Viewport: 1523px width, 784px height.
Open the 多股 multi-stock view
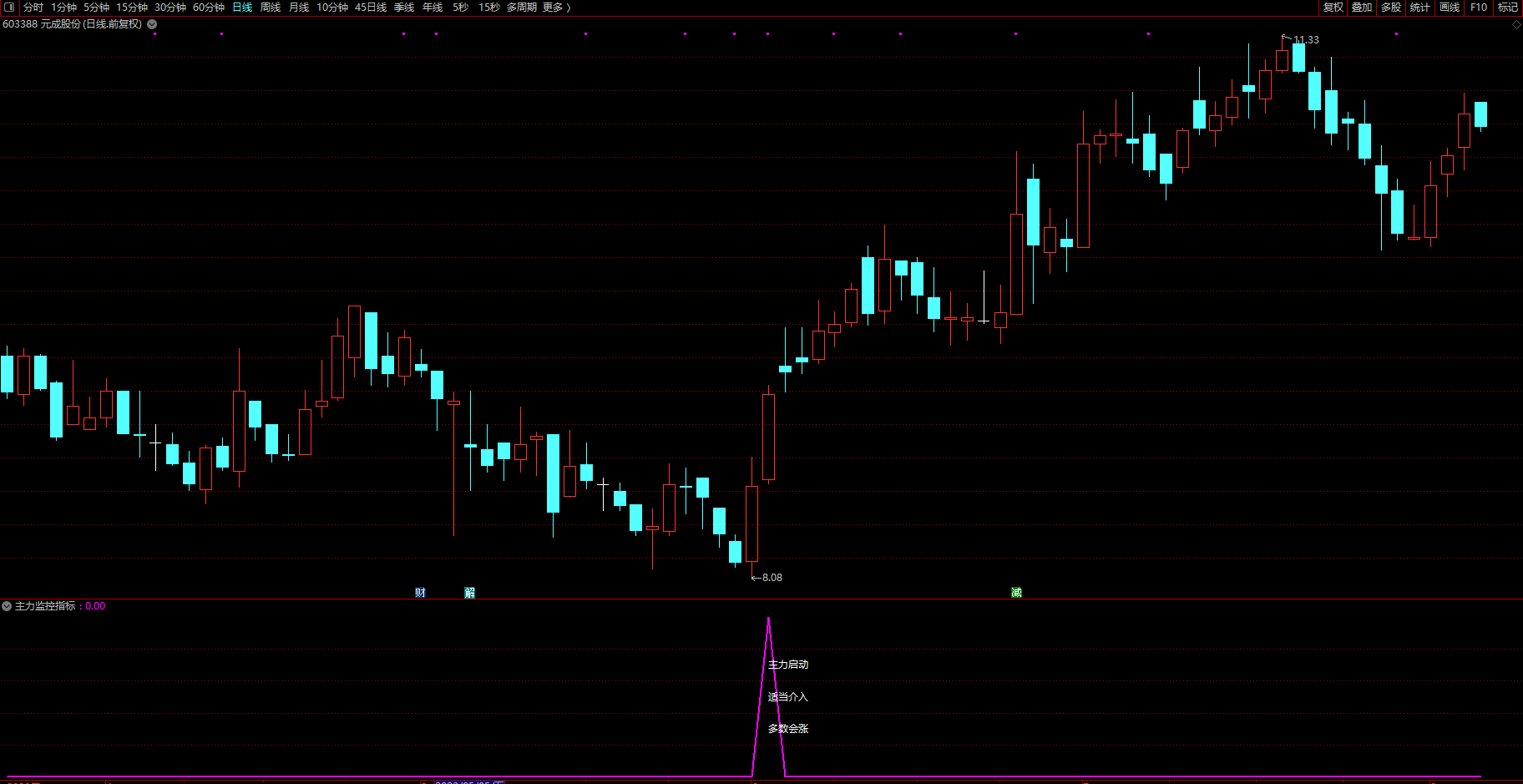tap(1391, 7)
